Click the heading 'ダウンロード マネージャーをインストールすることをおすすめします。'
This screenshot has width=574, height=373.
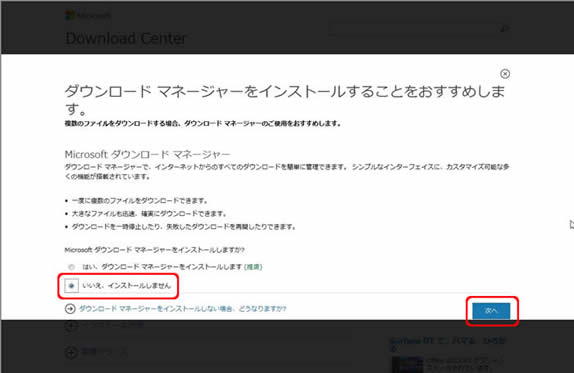pyautogui.click(x=285, y=100)
